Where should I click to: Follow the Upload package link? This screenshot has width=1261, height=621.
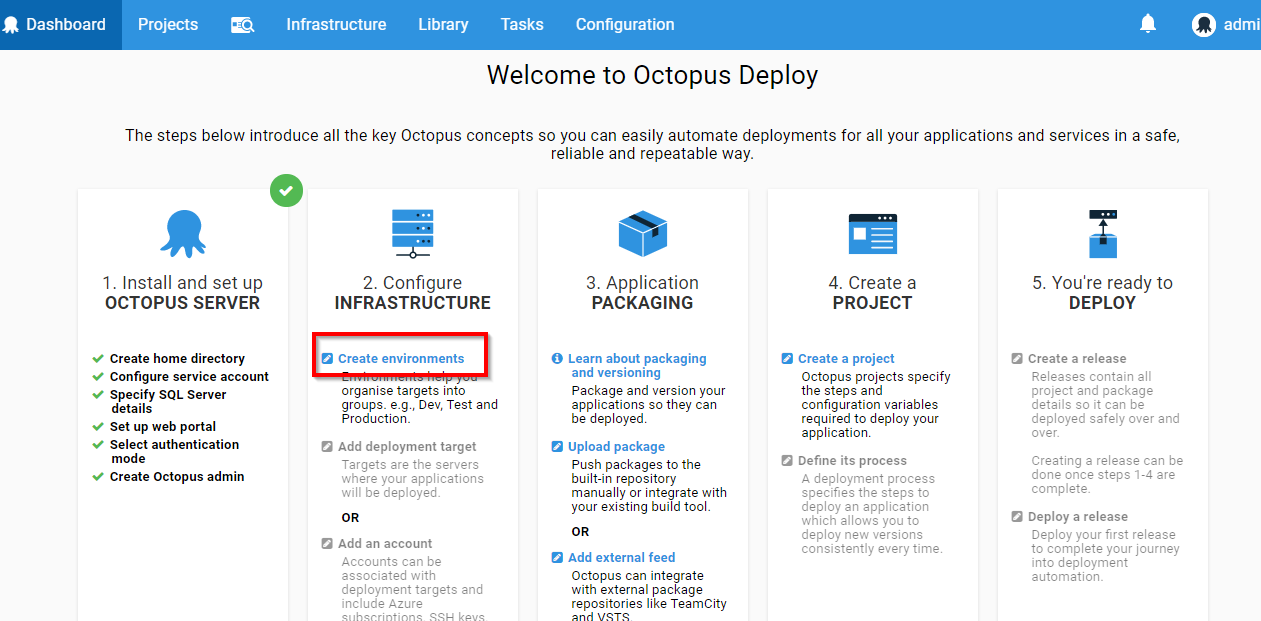[616, 446]
